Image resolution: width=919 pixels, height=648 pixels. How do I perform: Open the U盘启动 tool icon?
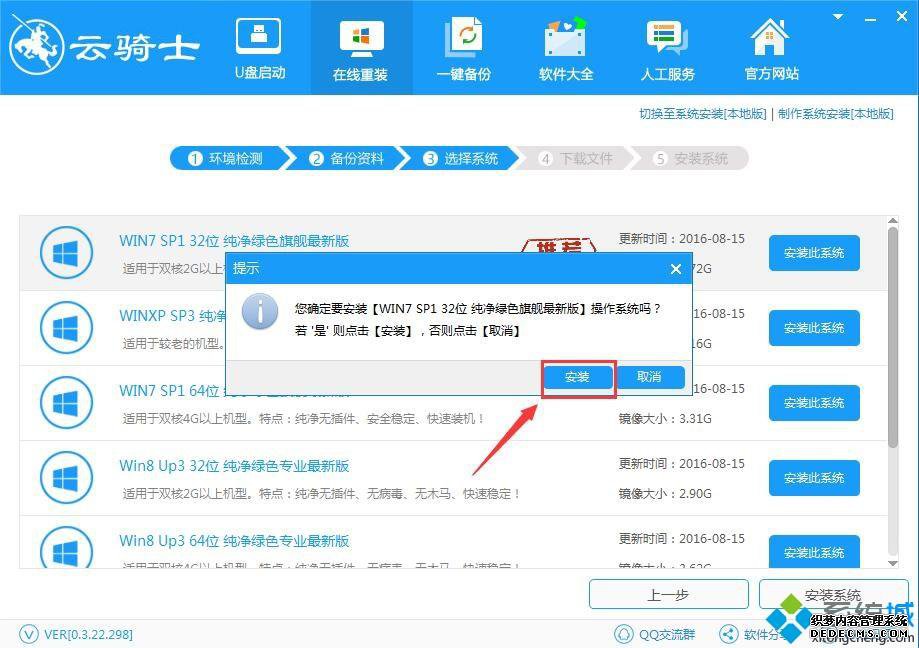pyautogui.click(x=258, y=36)
